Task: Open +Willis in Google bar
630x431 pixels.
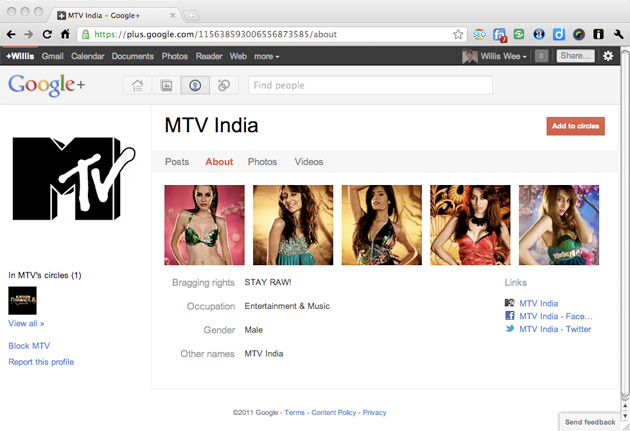Action: tap(20, 56)
